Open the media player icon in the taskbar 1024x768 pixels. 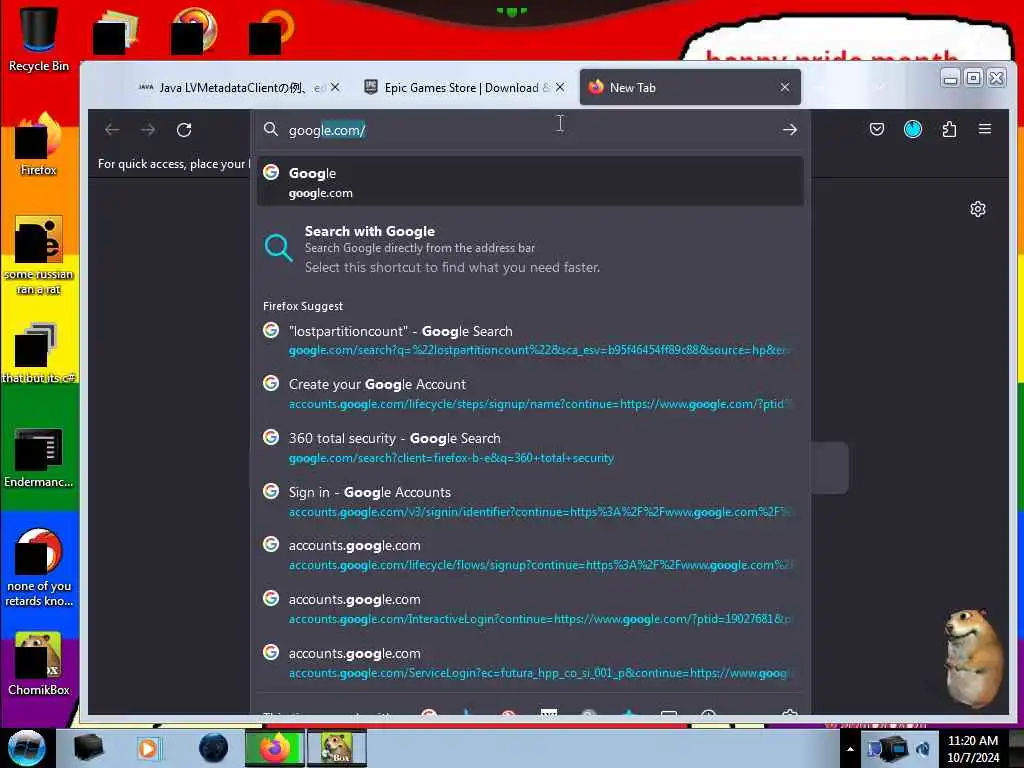click(x=148, y=748)
